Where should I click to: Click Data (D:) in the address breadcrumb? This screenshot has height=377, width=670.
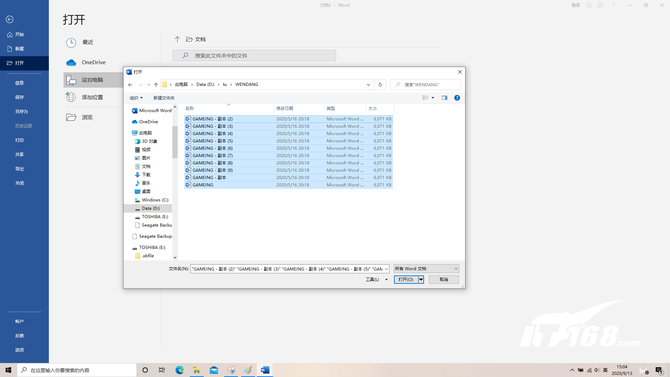pos(205,85)
